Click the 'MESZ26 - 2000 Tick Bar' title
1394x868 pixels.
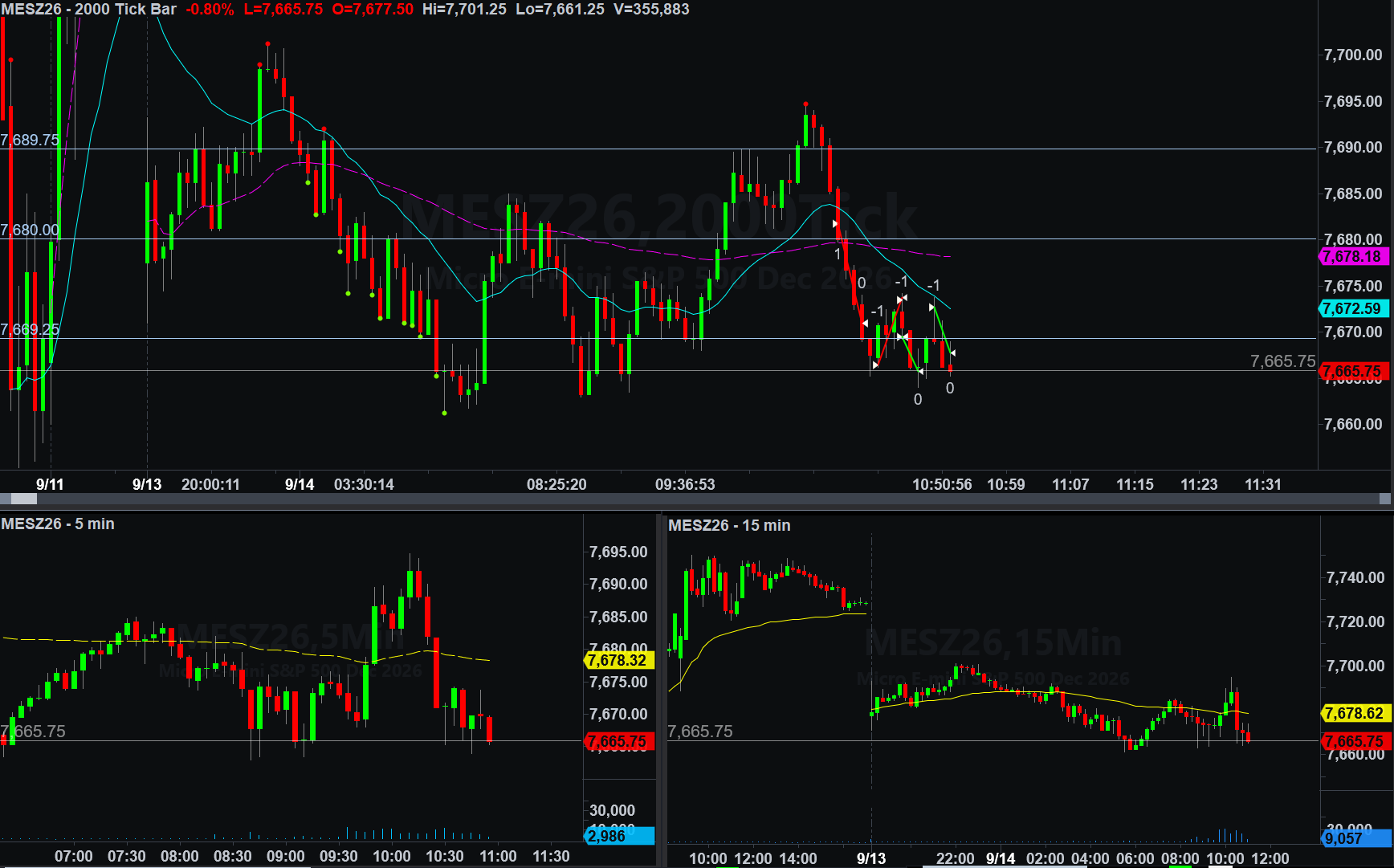88,10
